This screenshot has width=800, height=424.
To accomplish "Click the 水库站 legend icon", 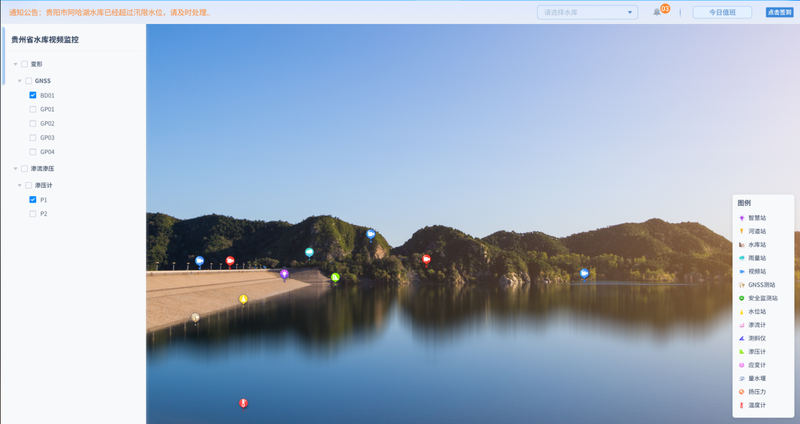I will pyautogui.click(x=742, y=245).
